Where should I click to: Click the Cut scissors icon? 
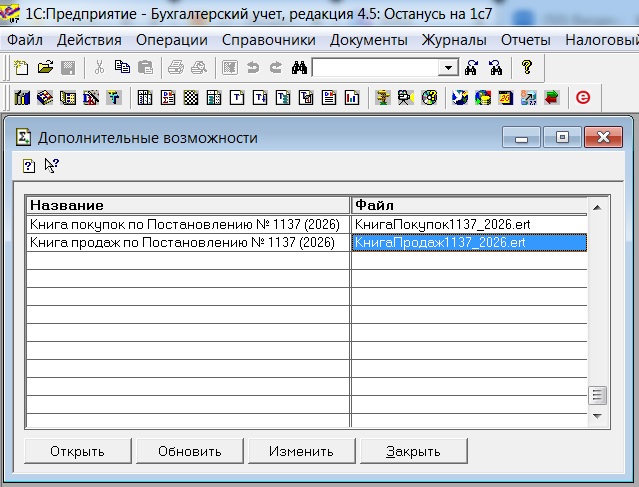99,67
